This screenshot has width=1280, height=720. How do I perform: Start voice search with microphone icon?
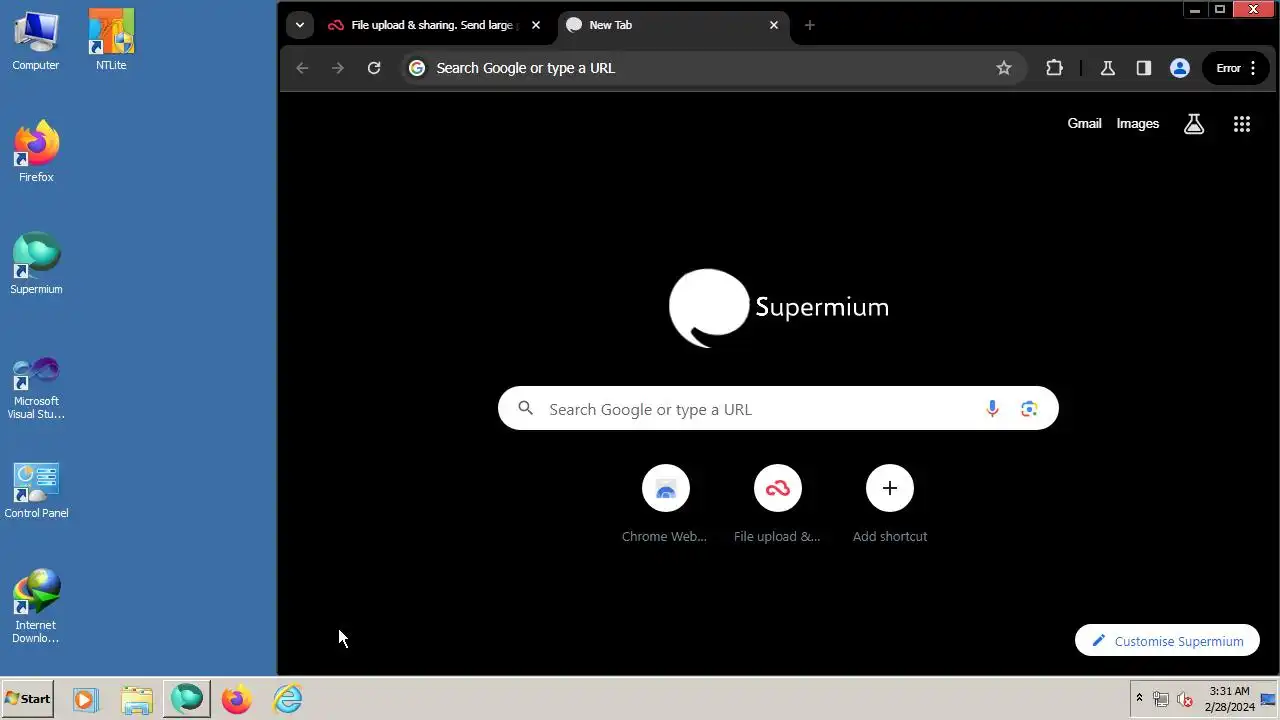point(992,409)
